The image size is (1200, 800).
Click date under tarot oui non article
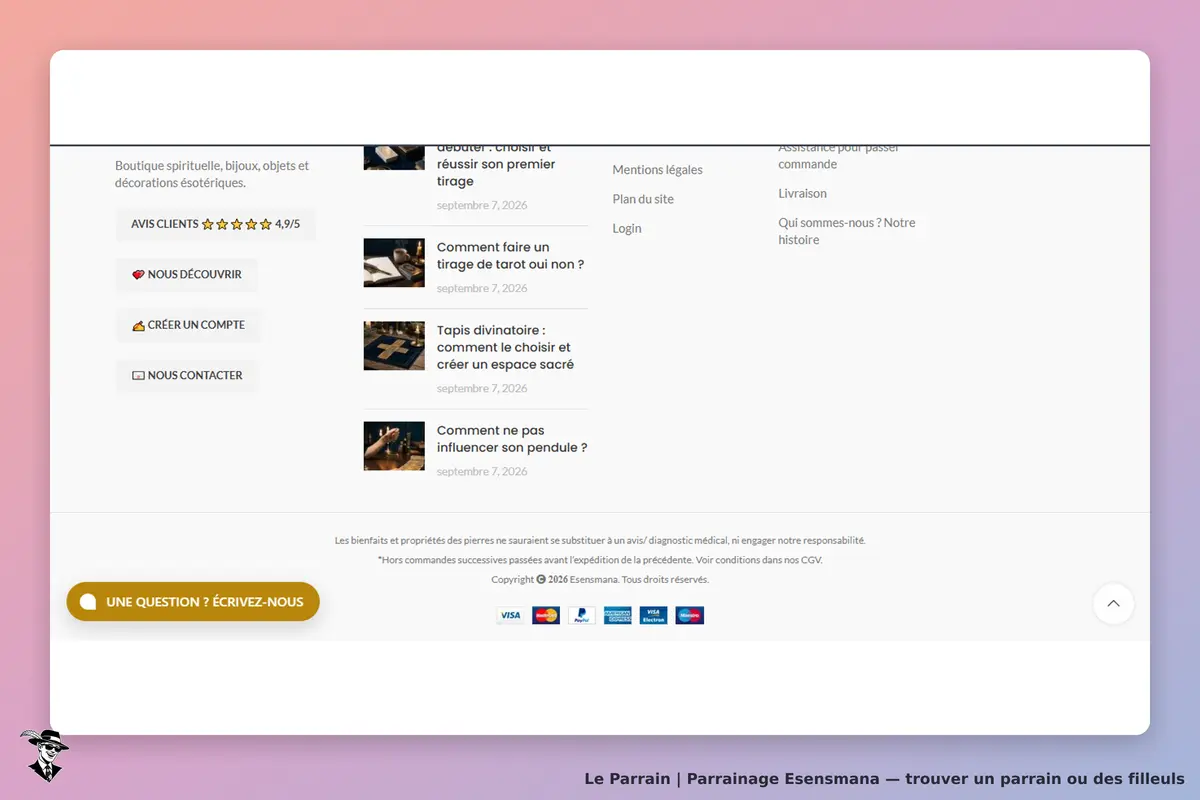[482, 289]
